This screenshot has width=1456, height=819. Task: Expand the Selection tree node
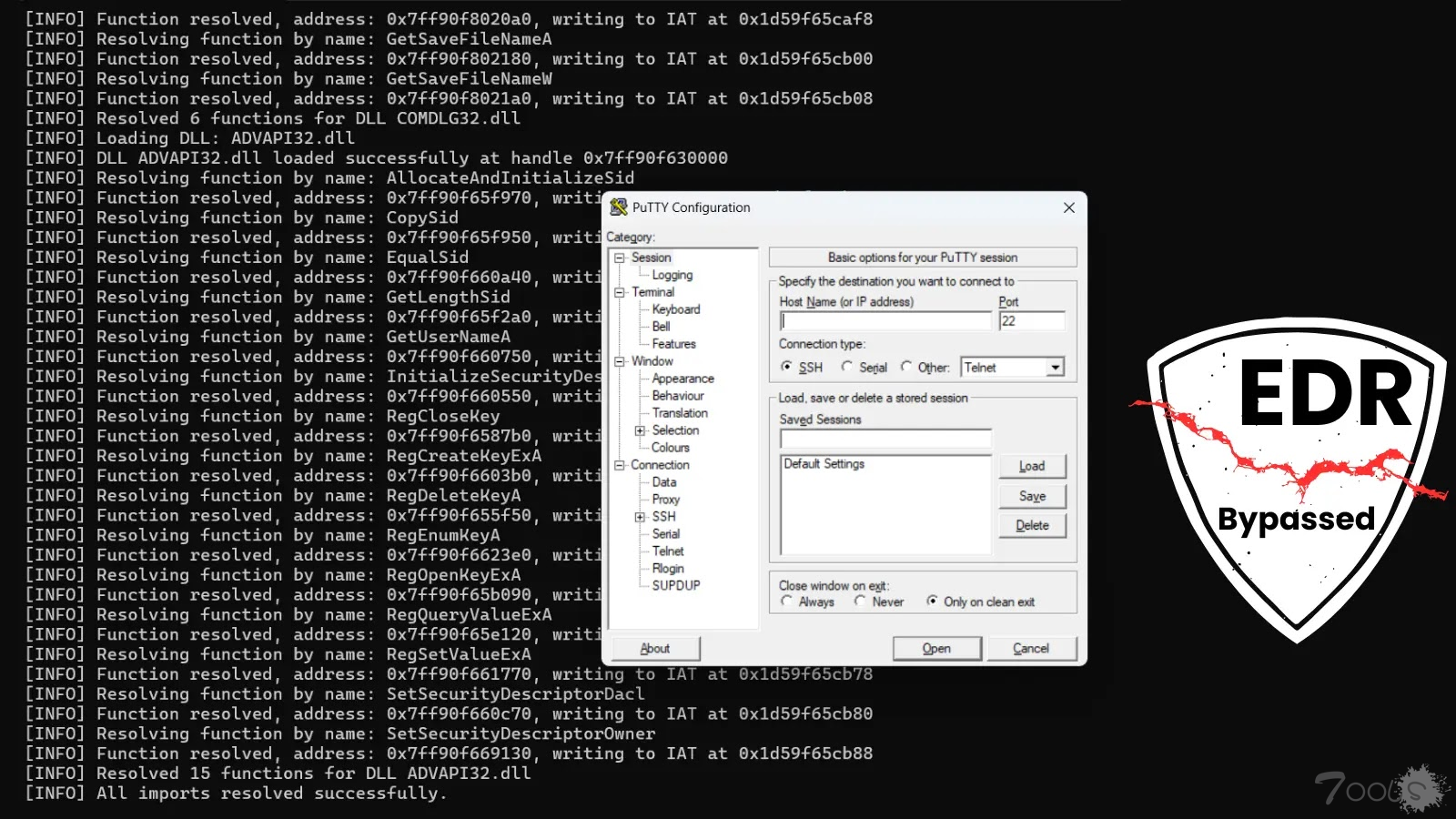[640, 430]
